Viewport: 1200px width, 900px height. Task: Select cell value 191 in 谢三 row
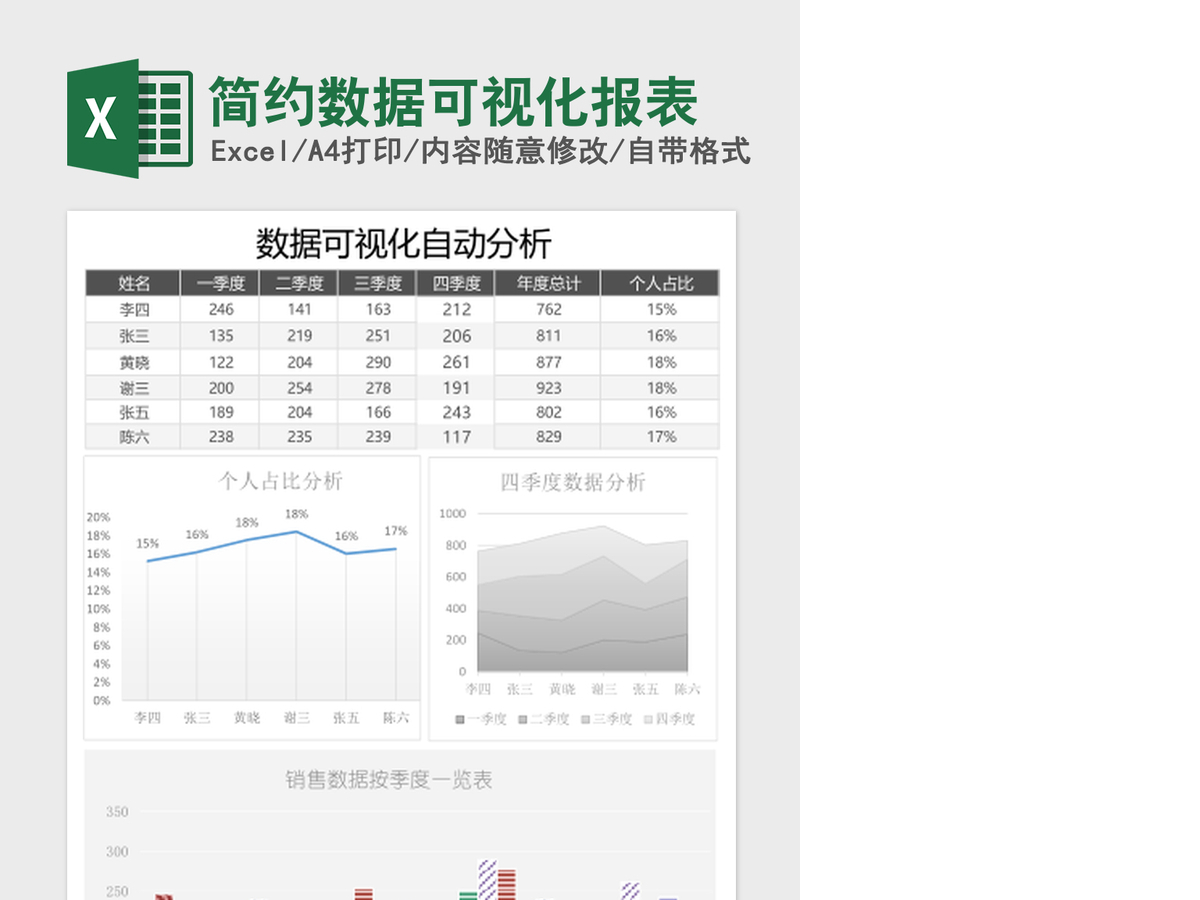click(457, 388)
